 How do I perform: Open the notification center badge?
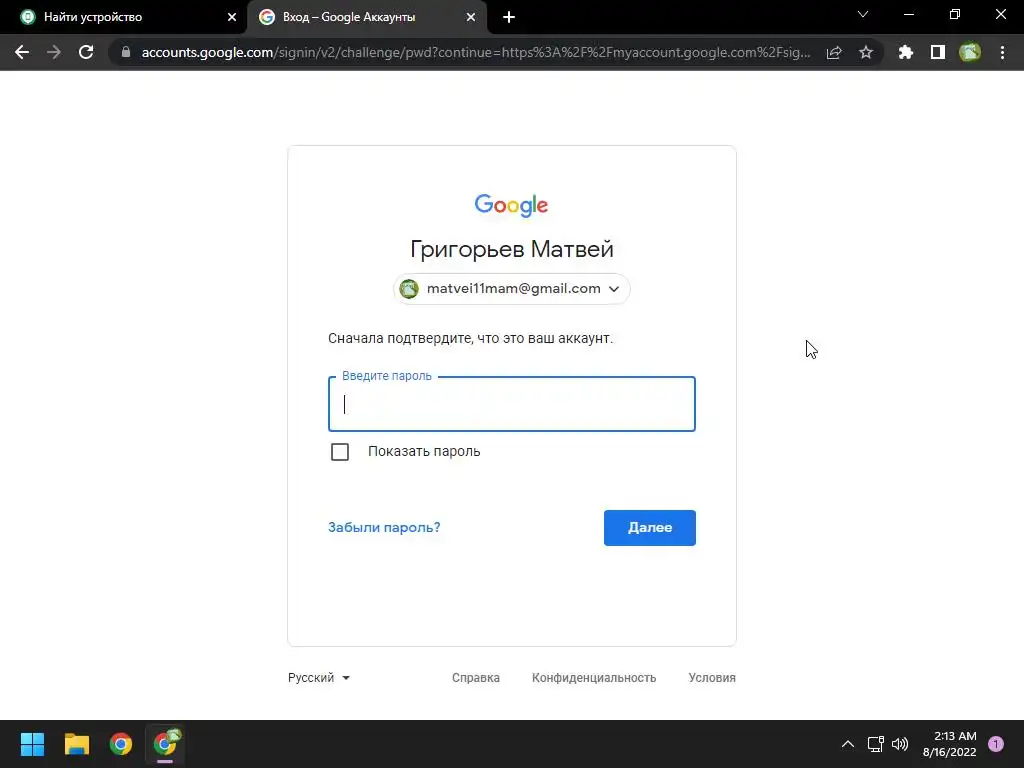tap(996, 744)
